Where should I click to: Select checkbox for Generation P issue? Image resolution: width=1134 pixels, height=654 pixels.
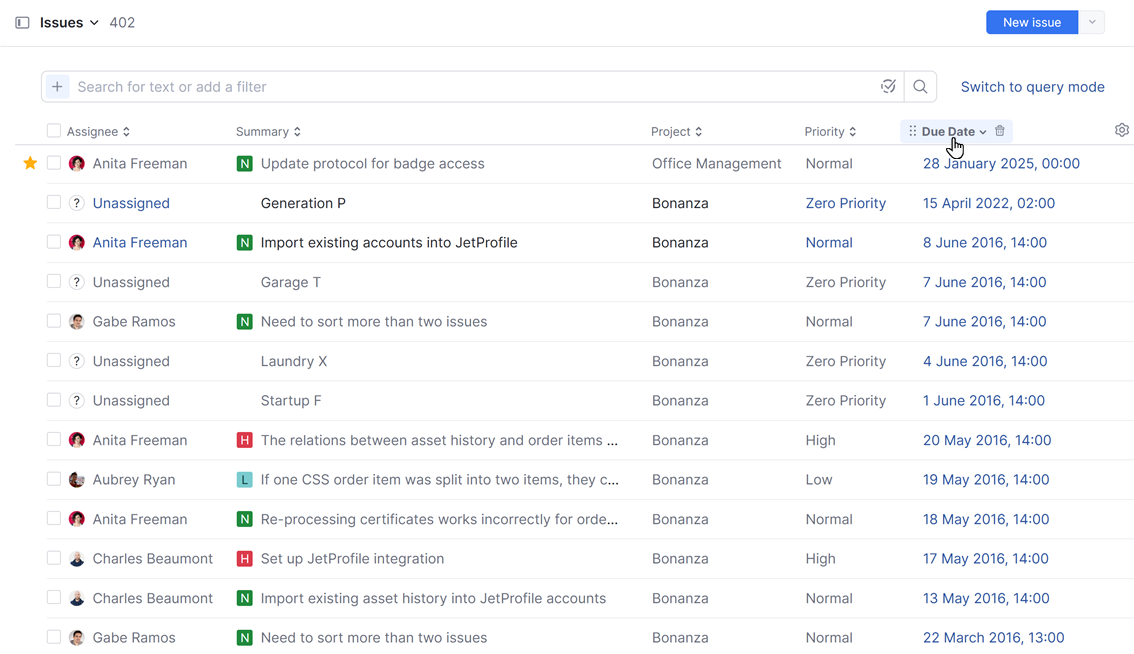(x=54, y=202)
